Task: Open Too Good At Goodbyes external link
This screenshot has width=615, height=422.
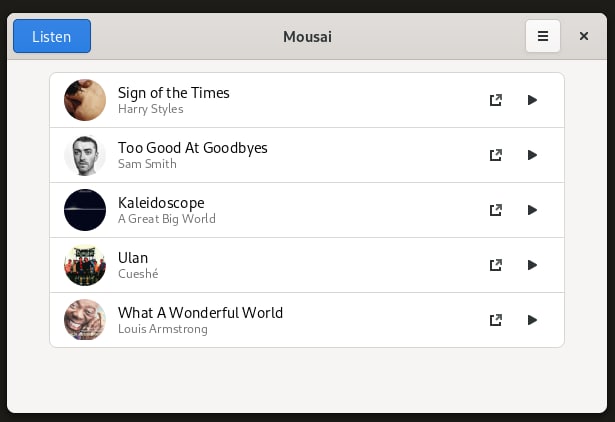Action: 496,155
